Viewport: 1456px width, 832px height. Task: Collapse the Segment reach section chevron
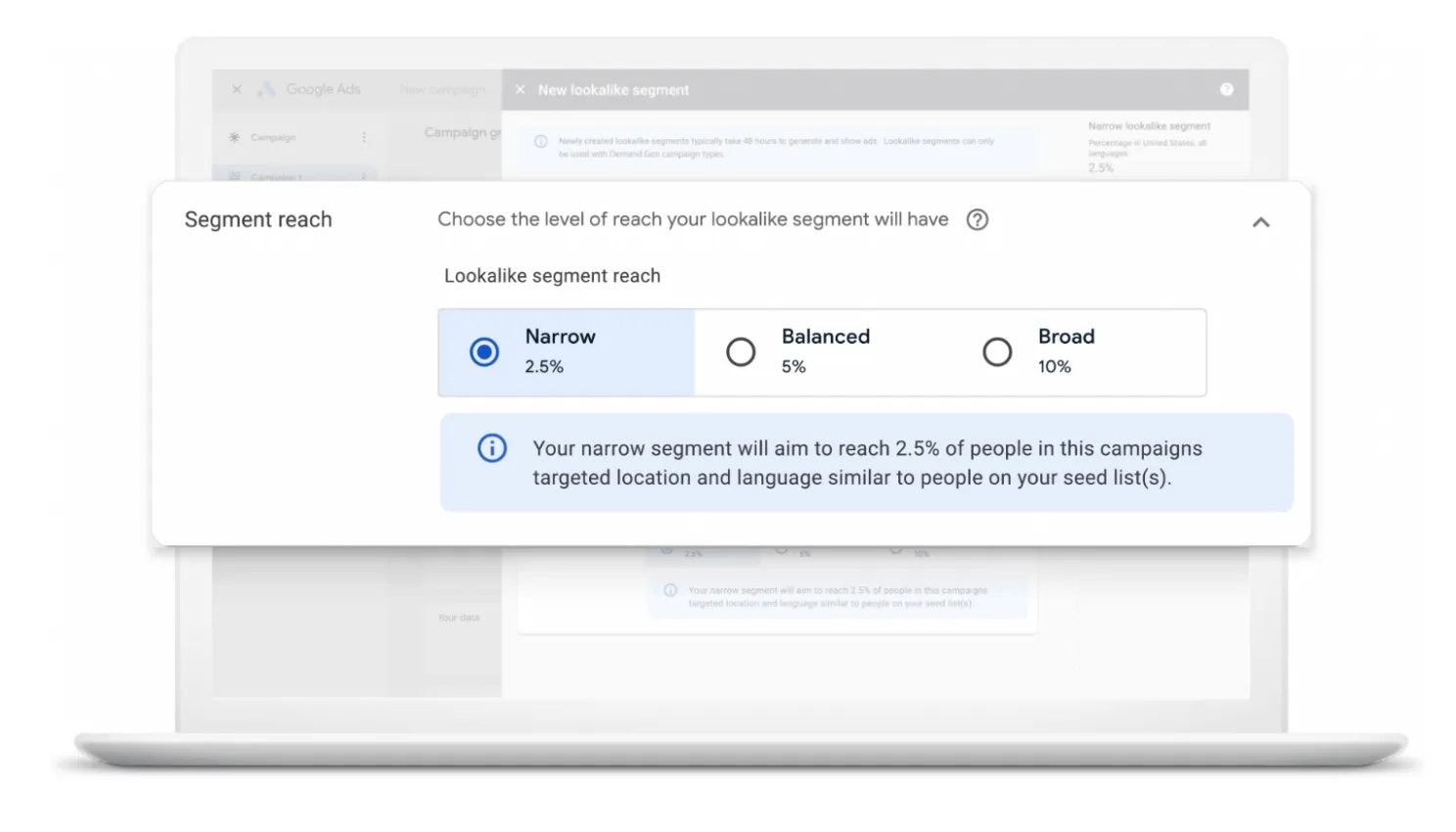1261,222
